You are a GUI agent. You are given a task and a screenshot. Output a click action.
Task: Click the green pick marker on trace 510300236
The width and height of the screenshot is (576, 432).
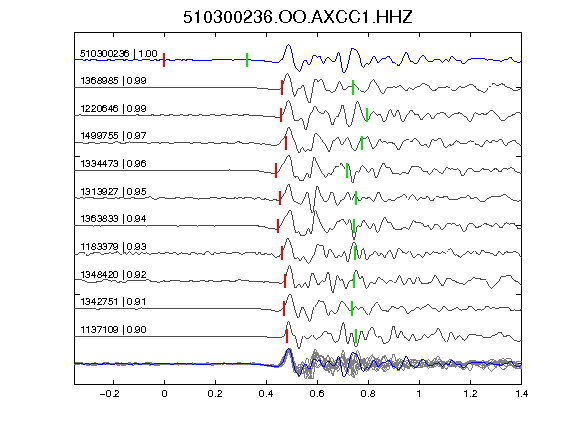click(x=247, y=60)
